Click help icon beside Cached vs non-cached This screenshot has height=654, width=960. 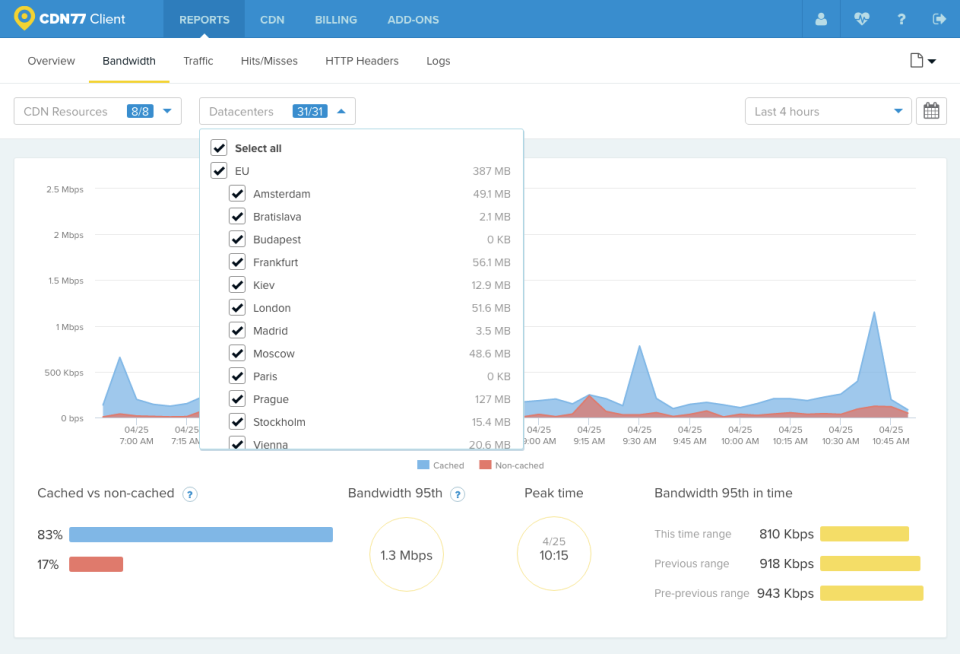[x=189, y=494]
